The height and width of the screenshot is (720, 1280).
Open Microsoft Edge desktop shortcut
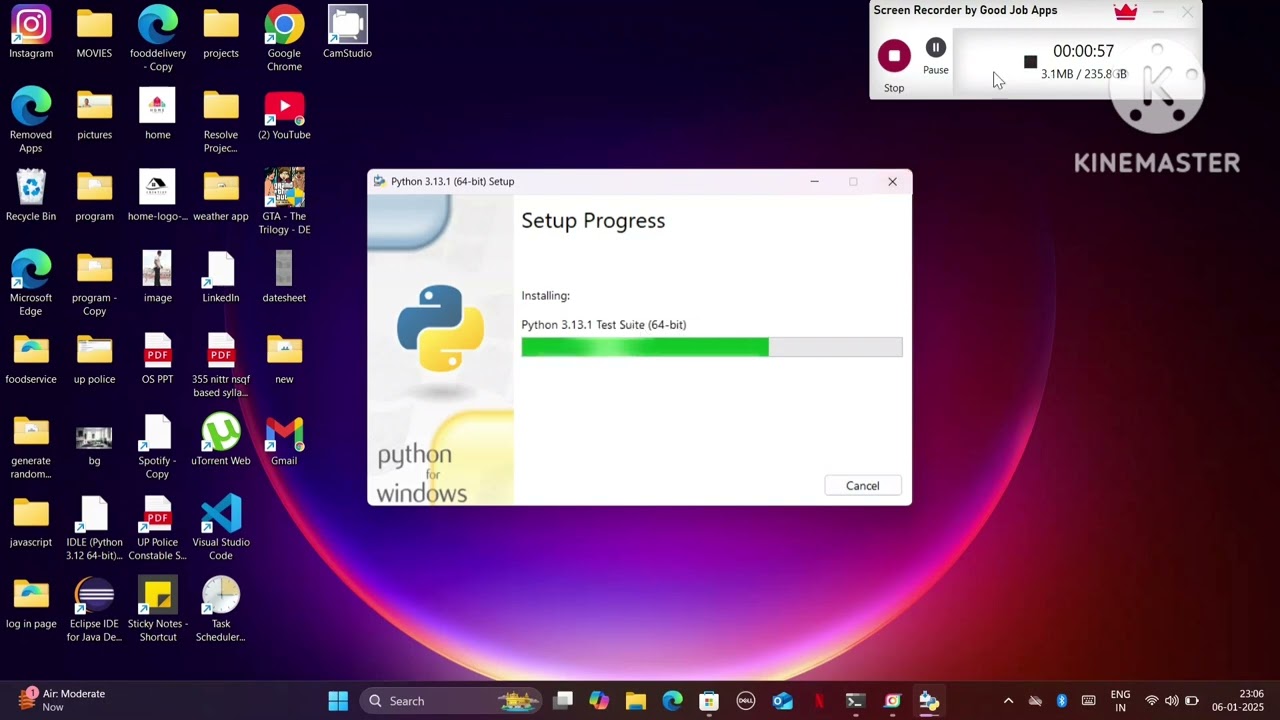(31, 283)
